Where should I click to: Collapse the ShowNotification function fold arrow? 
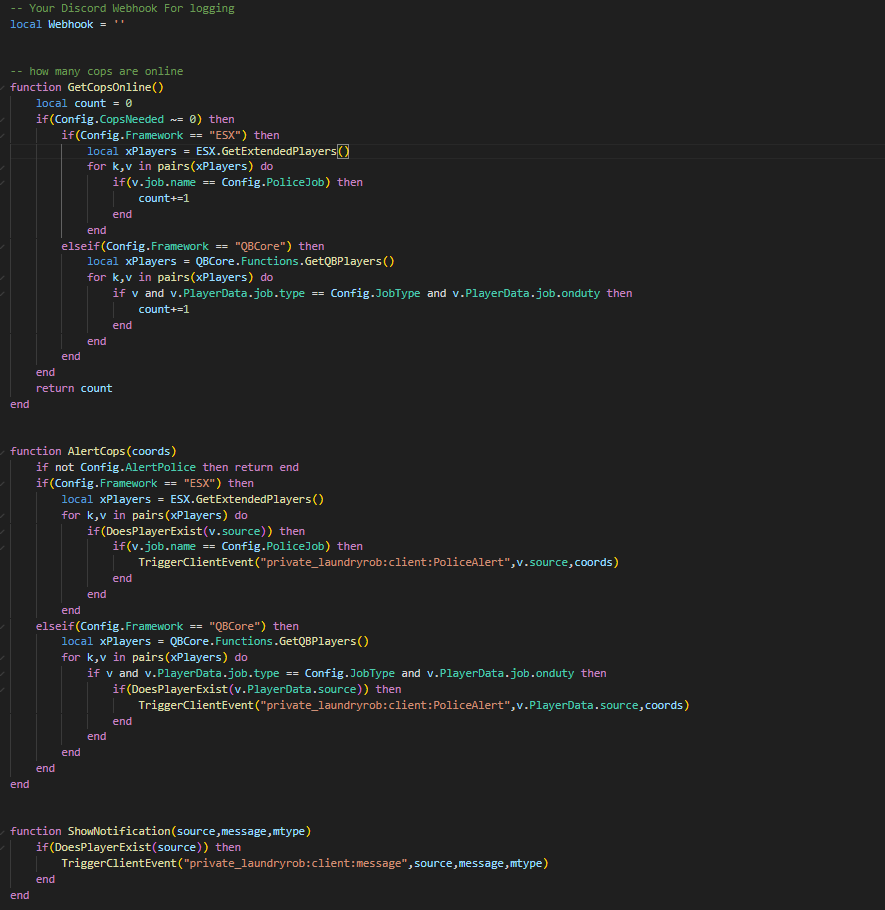click(3, 831)
